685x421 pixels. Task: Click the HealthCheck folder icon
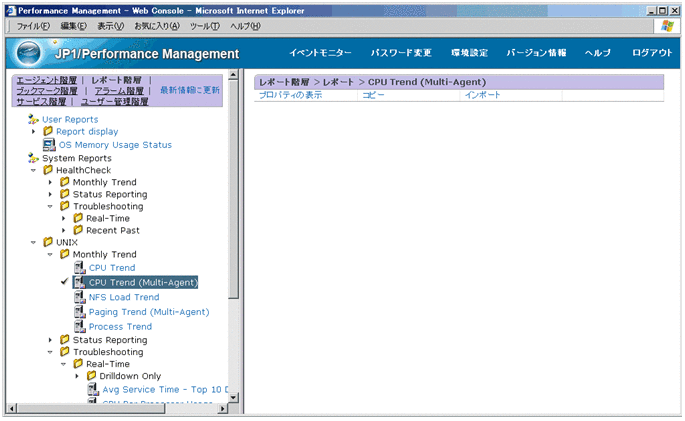48,170
